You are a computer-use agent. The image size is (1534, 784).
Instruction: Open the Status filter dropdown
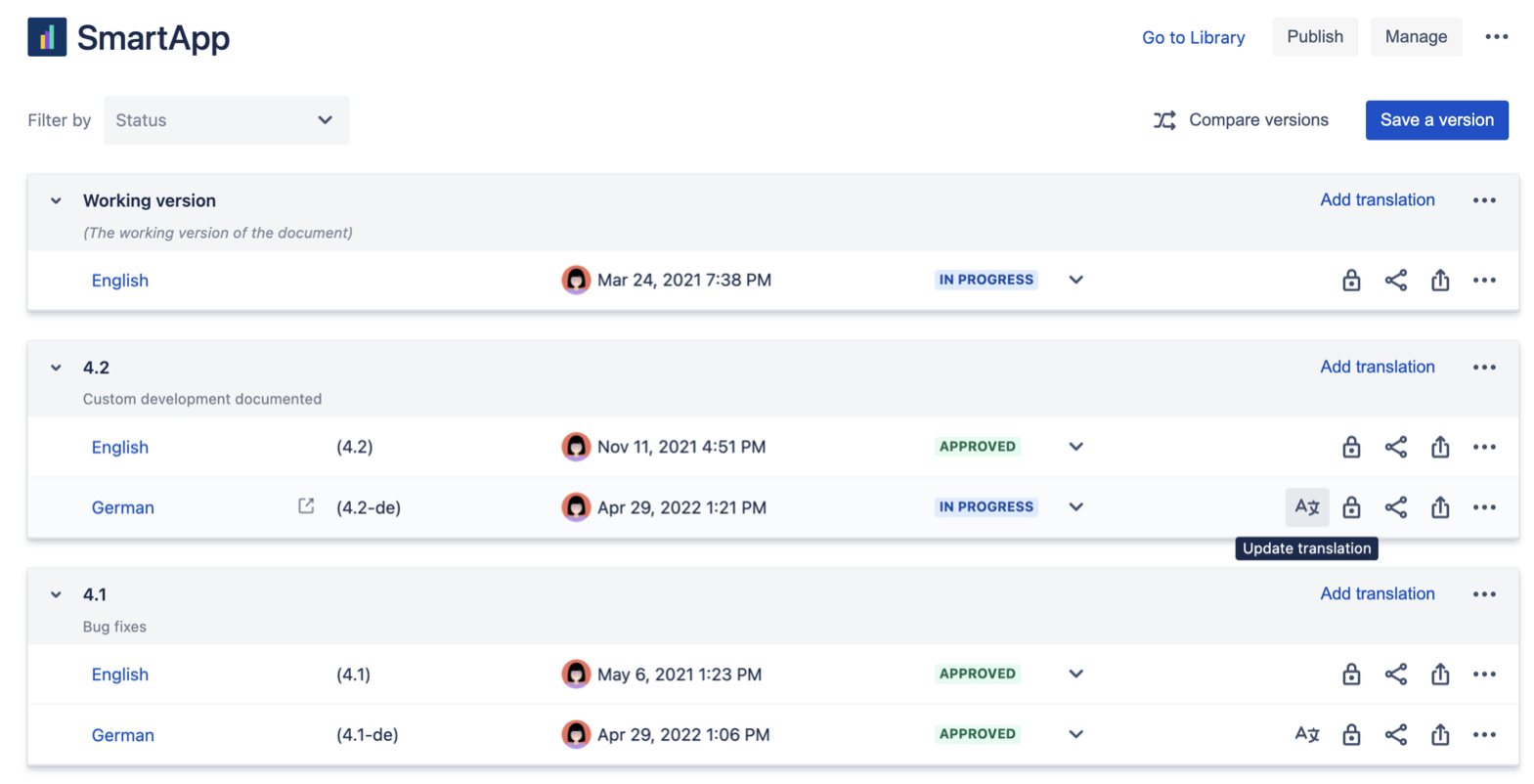[x=226, y=120]
